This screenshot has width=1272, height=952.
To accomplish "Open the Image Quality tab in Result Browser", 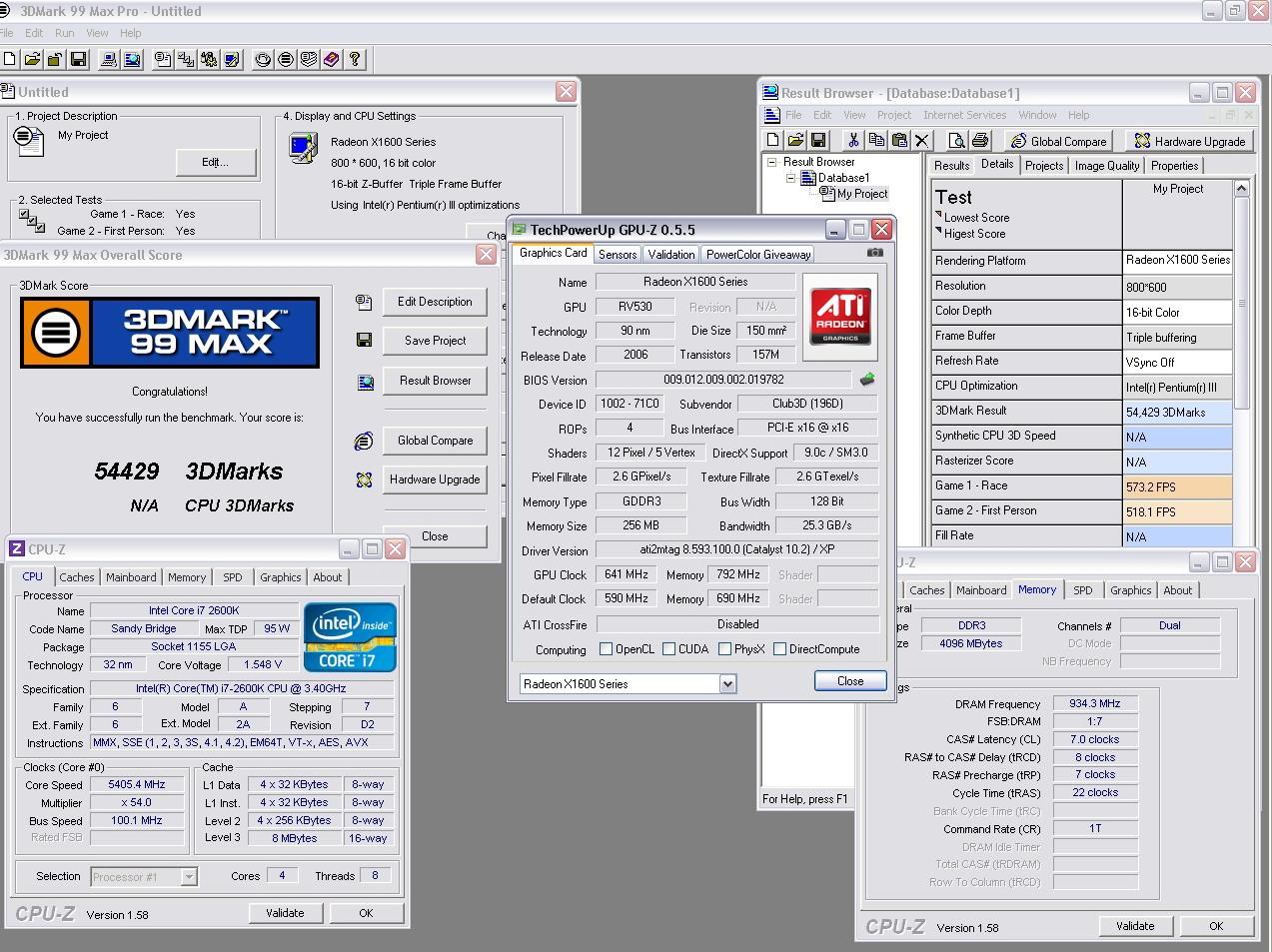I will tap(1106, 166).
